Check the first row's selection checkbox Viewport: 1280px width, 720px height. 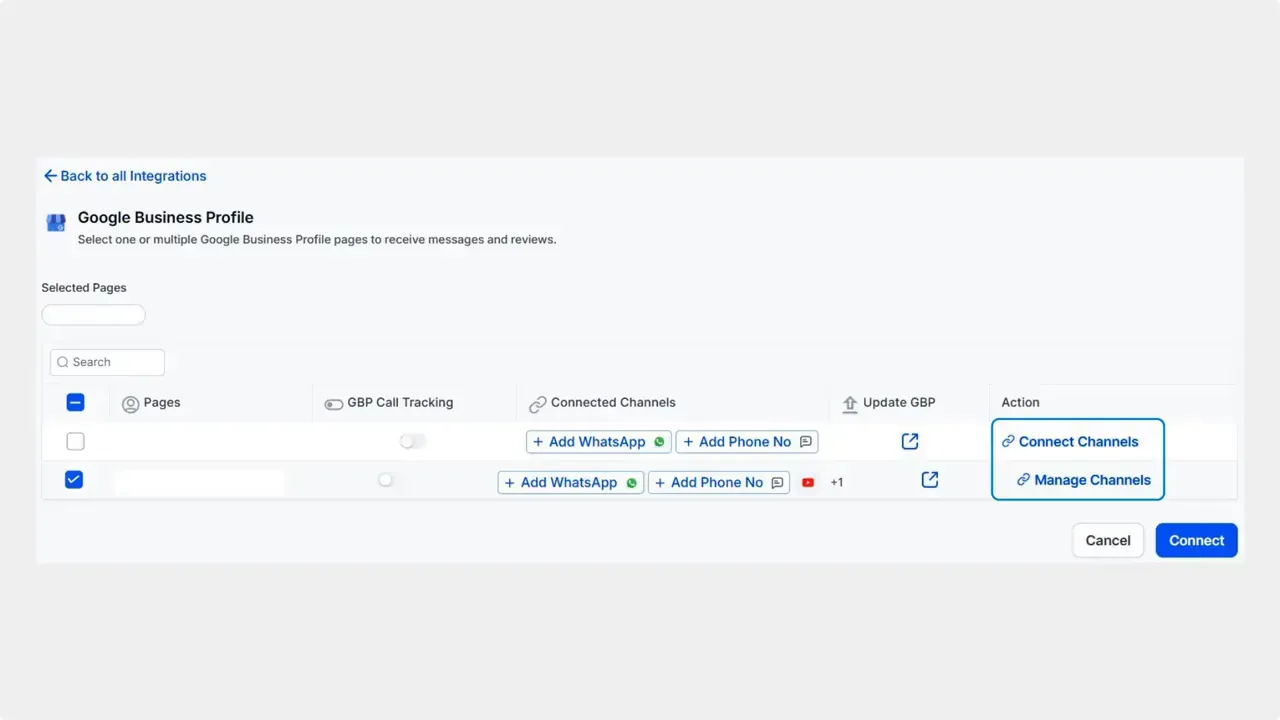[75, 441]
